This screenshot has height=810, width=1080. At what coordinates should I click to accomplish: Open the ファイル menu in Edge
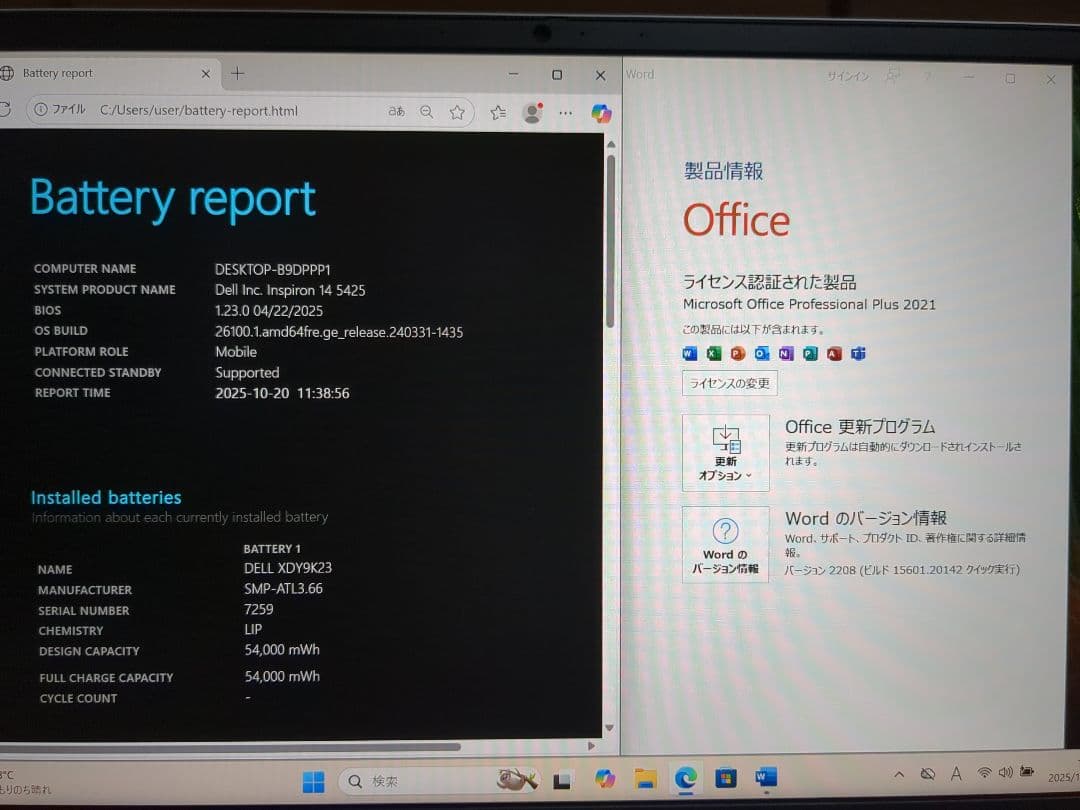pyautogui.click(x=64, y=110)
